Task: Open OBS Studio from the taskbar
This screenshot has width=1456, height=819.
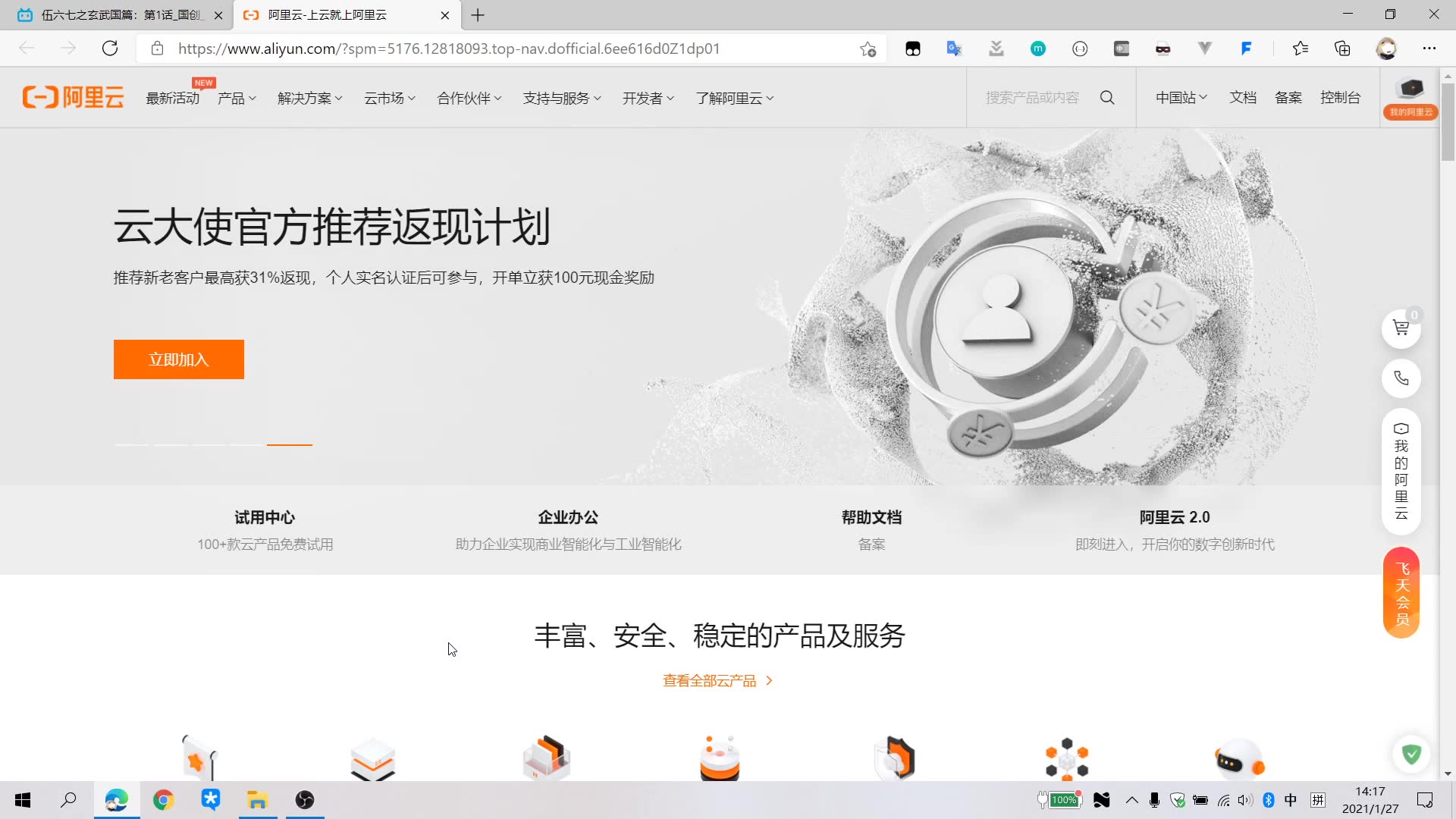Action: [x=305, y=800]
